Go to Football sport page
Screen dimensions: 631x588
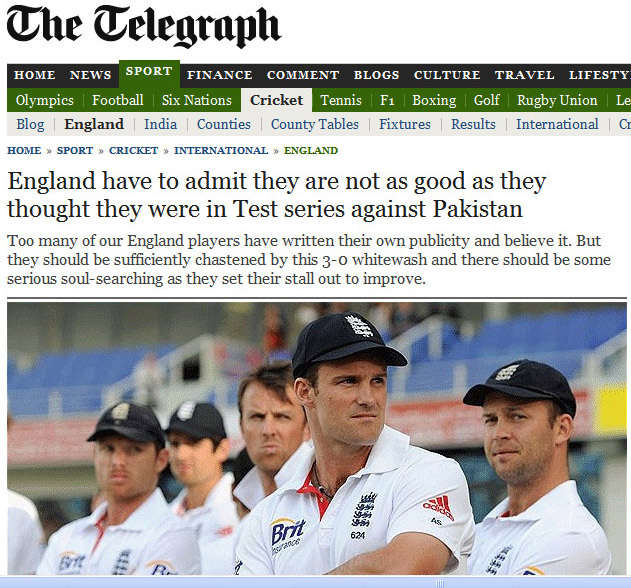tap(118, 100)
